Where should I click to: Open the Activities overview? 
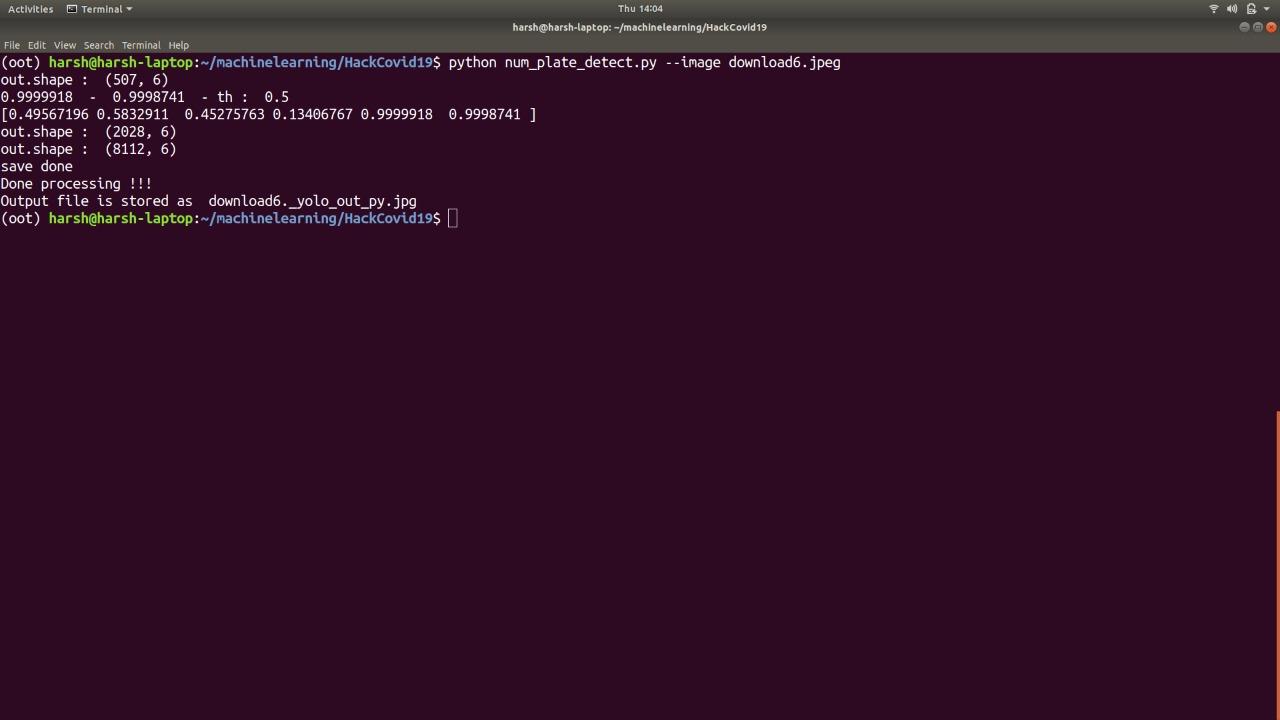(x=30, y=9)
